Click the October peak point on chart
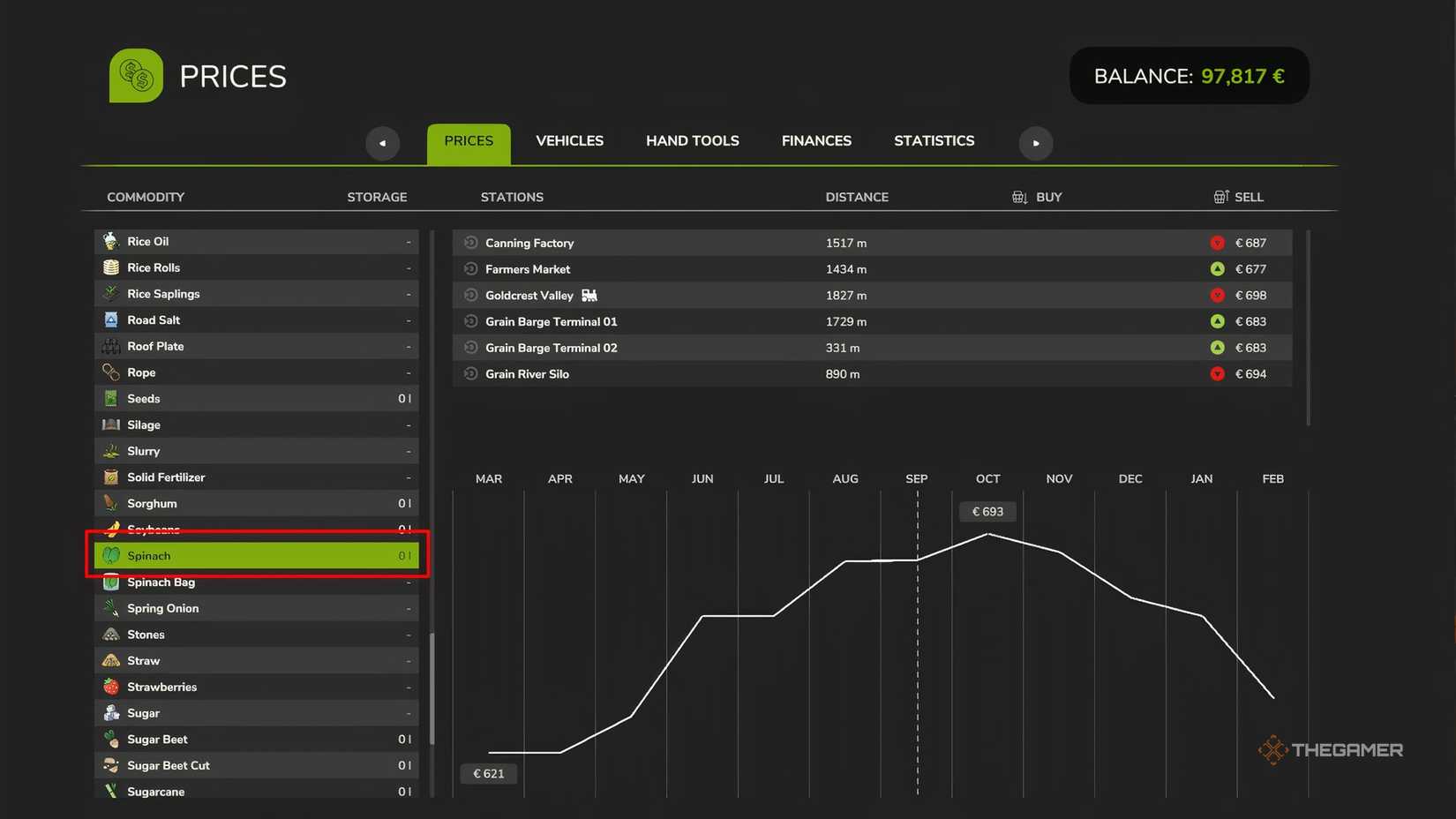The image size is (1456, 819). (988, 534)
